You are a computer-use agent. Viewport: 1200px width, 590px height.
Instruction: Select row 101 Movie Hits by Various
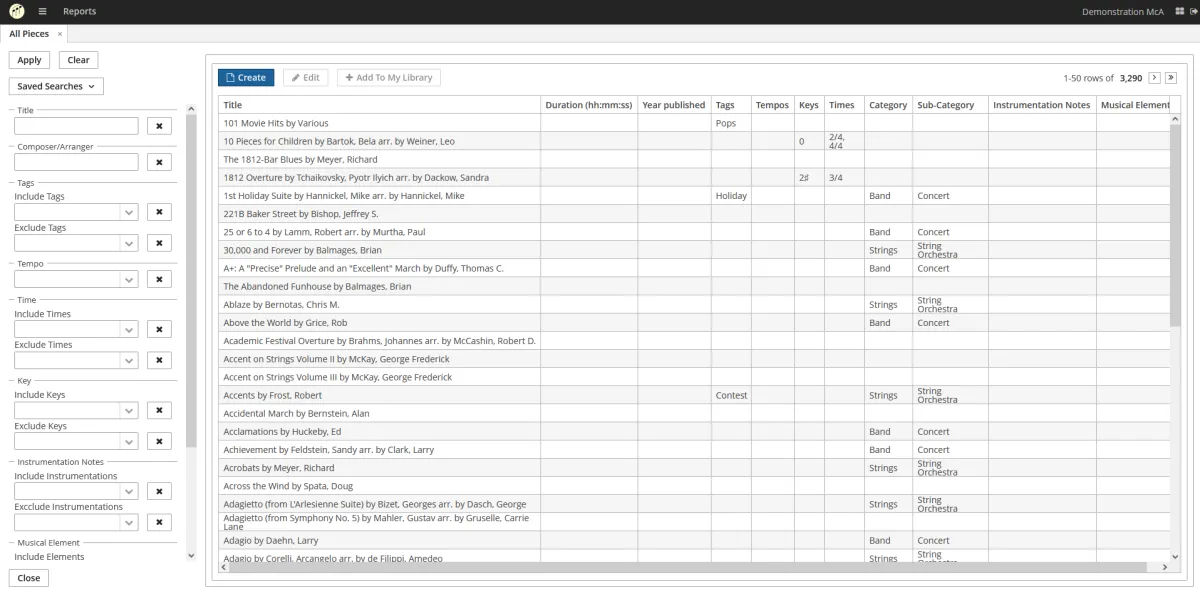point(694,123)
